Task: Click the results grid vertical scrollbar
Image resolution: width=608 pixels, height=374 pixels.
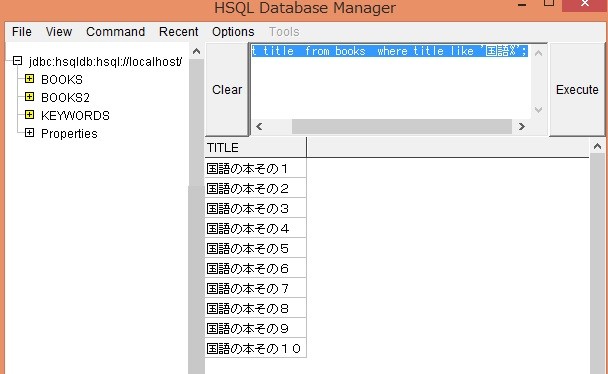Action: coord(598,264)
